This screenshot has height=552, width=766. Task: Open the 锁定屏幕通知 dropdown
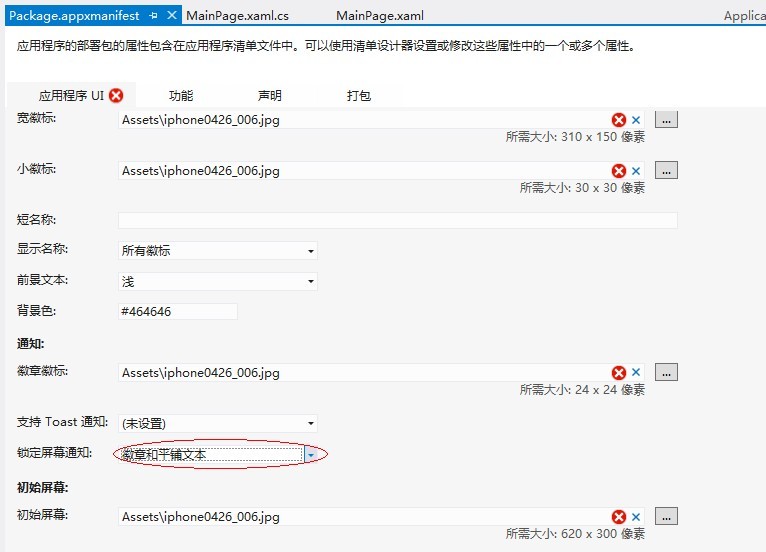(x=311, y=455)
